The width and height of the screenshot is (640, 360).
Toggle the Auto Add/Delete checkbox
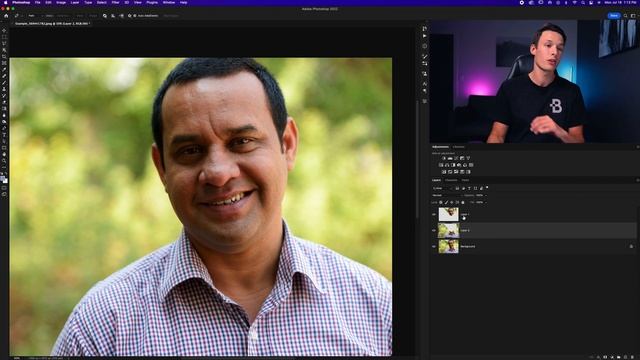135,16
